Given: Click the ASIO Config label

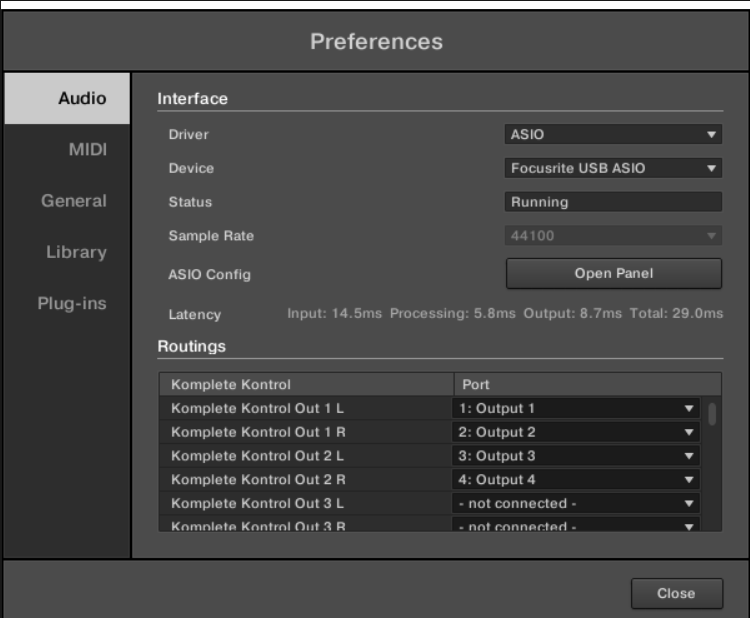Looking at the screenshot, I should click(210, 275).
